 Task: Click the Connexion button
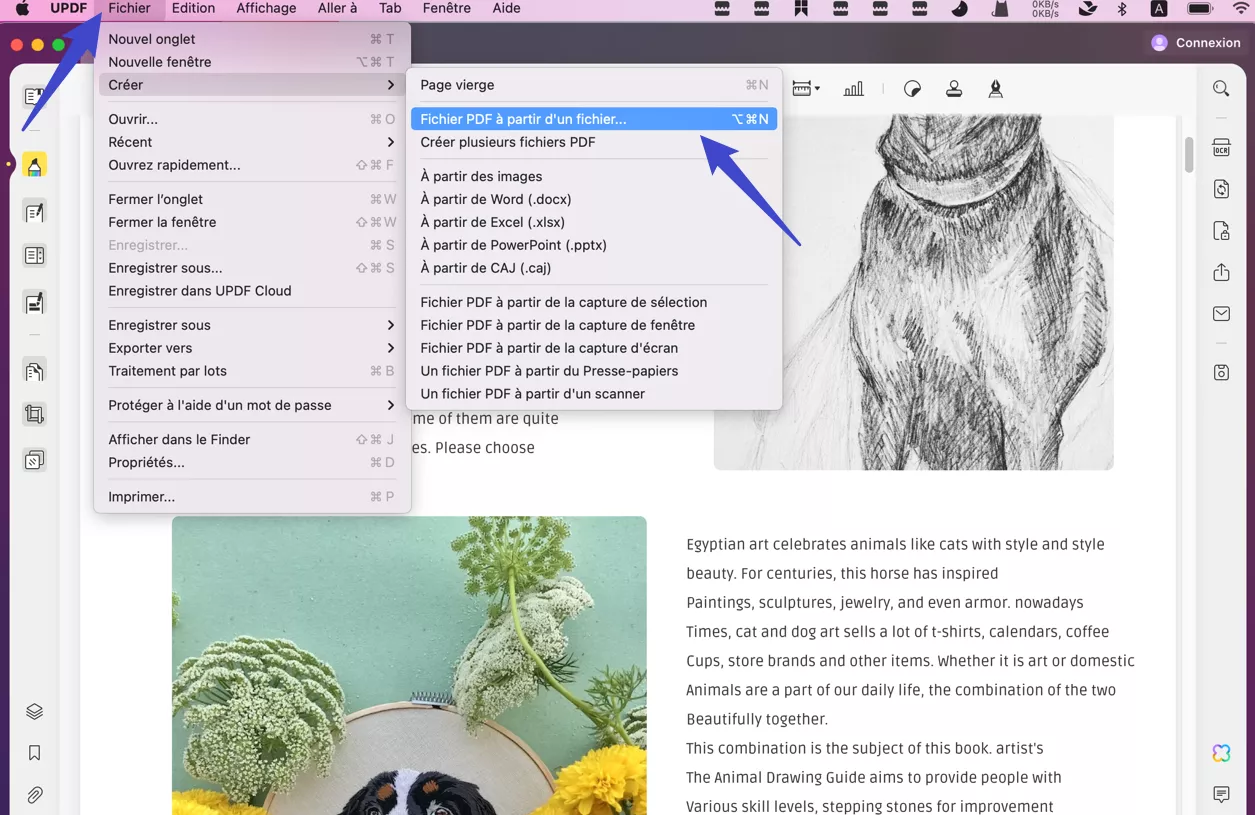1195,42
